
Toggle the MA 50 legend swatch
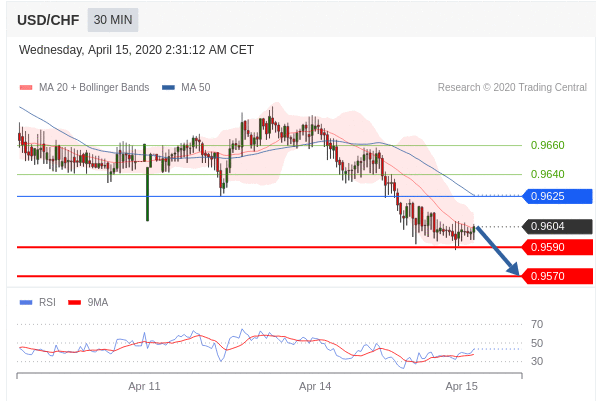(168, 87)
